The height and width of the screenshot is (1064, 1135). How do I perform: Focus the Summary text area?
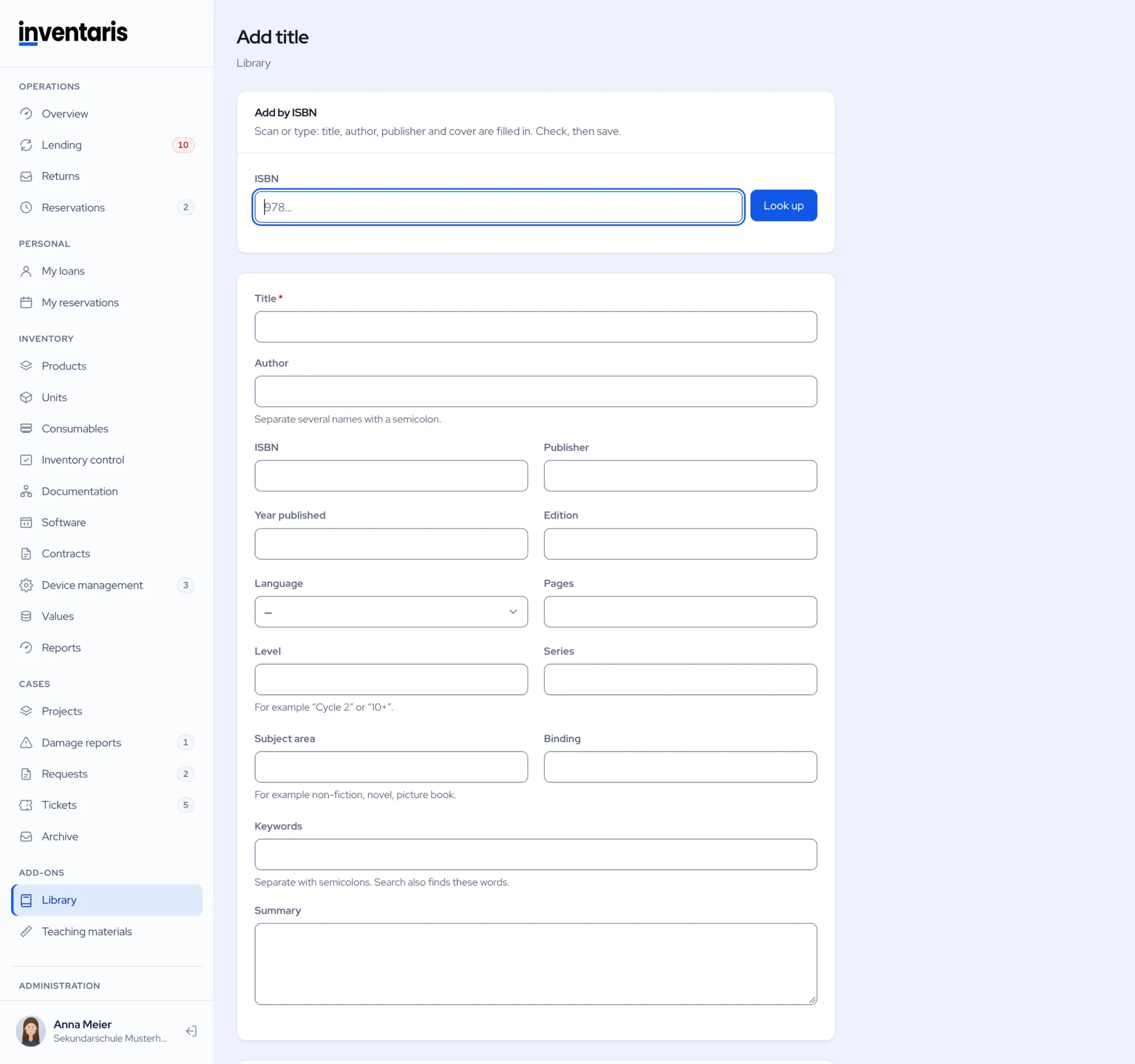536,964
